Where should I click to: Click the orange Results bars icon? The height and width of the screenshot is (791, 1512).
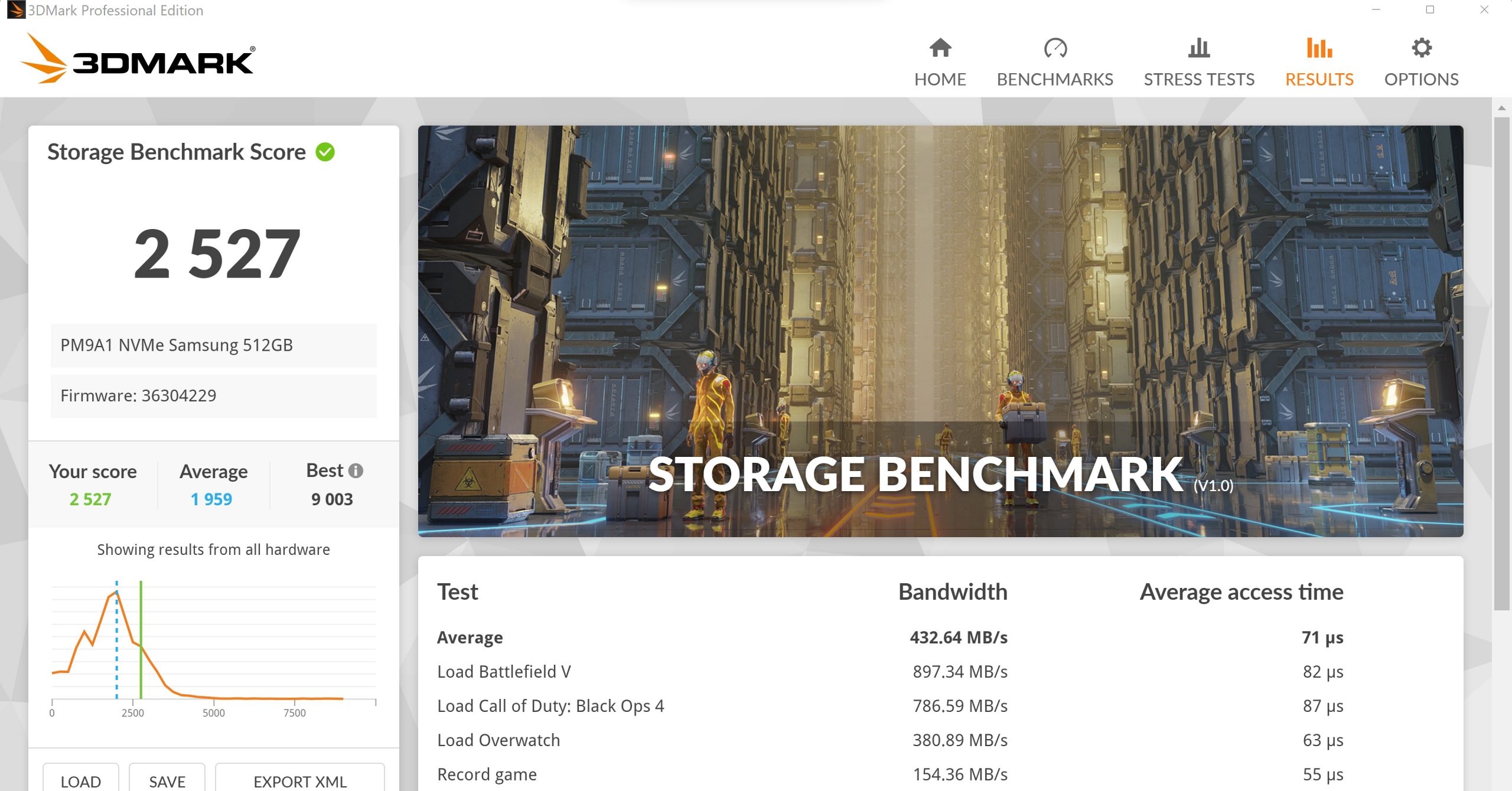coord(1319,48)
